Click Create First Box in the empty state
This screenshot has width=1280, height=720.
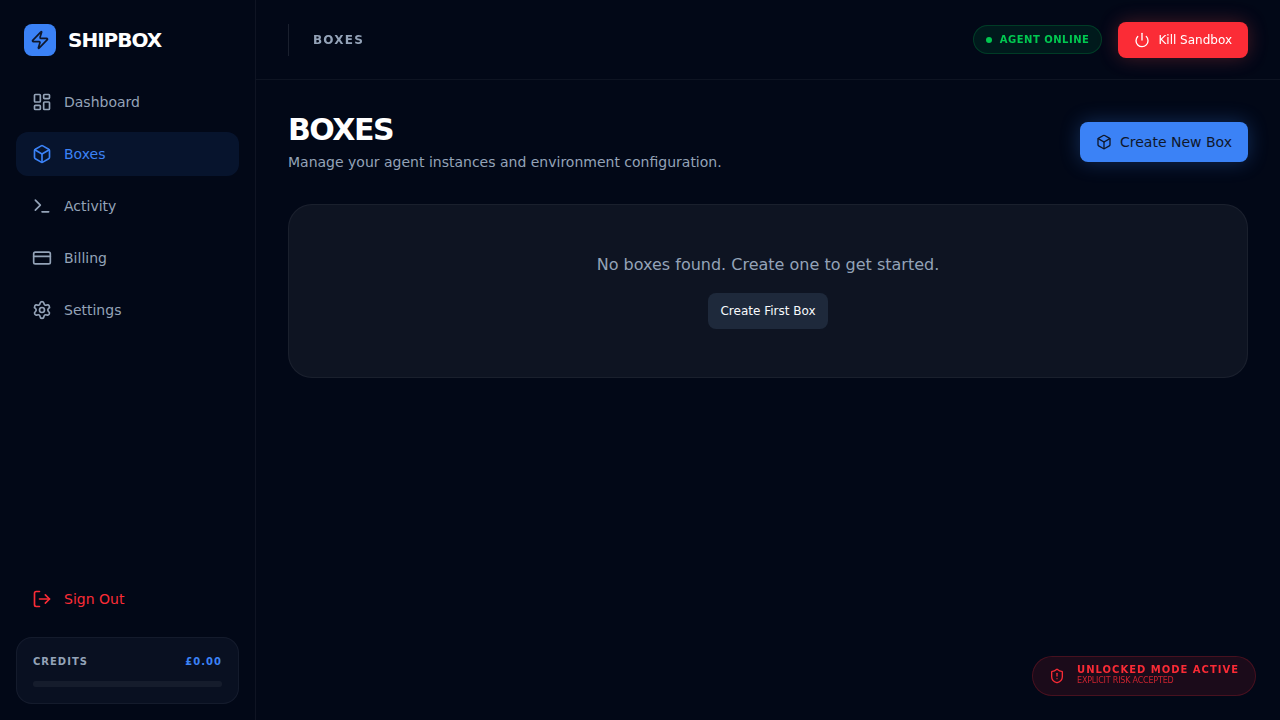767,310
